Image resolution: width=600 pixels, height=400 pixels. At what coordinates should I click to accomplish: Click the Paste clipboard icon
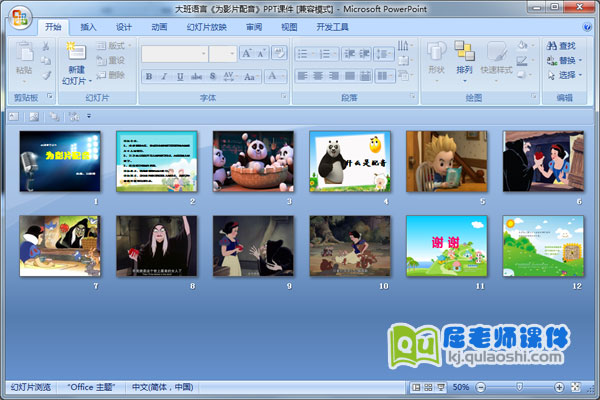click(24, 52)
